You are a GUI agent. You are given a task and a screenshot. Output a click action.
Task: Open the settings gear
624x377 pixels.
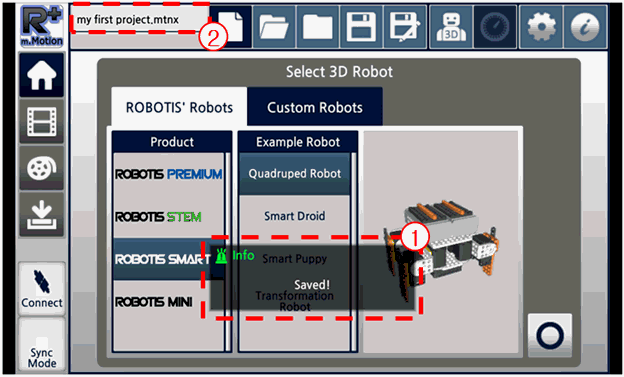(541, 27)
